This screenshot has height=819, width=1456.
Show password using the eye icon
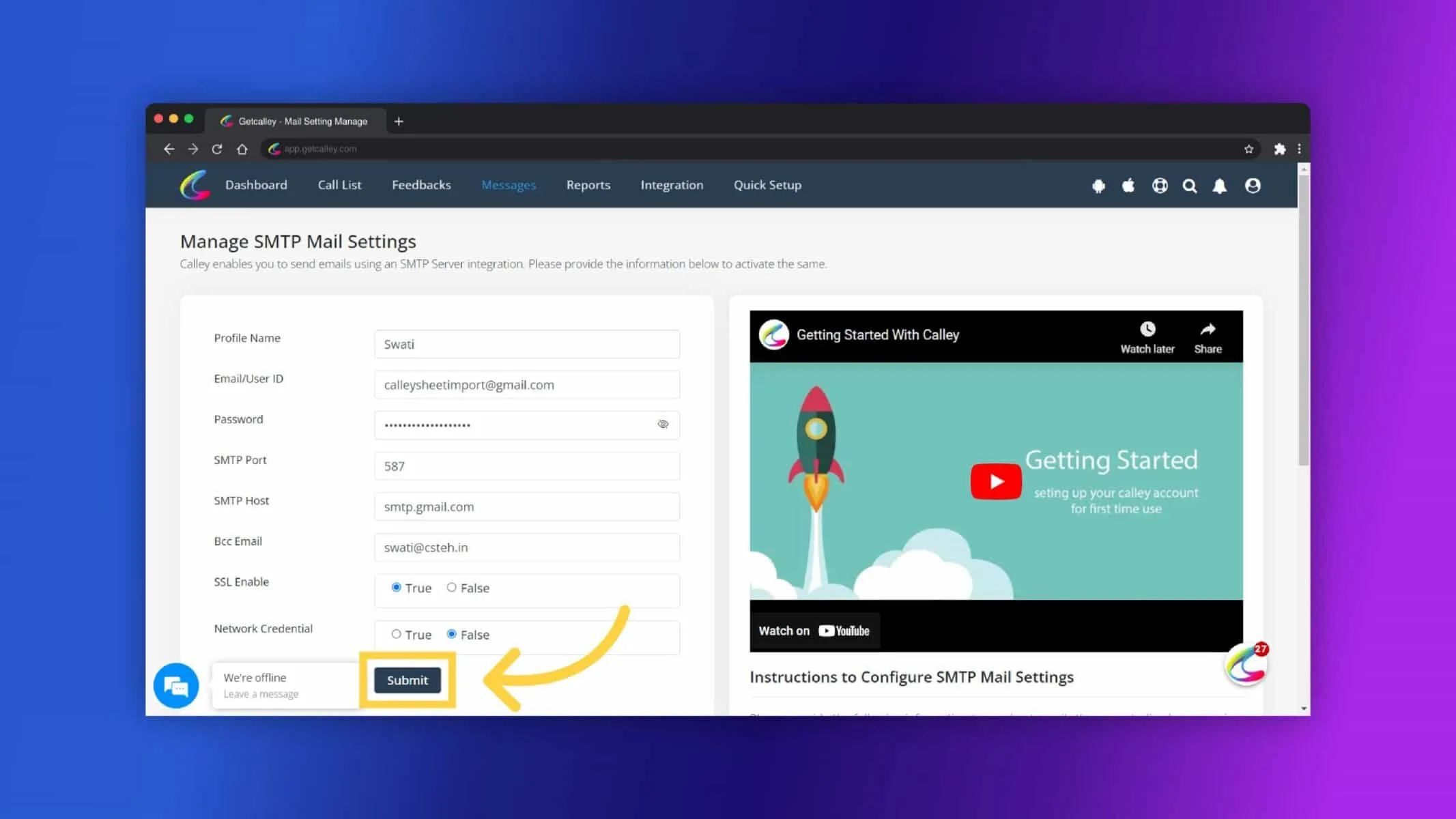coord(663,425)
